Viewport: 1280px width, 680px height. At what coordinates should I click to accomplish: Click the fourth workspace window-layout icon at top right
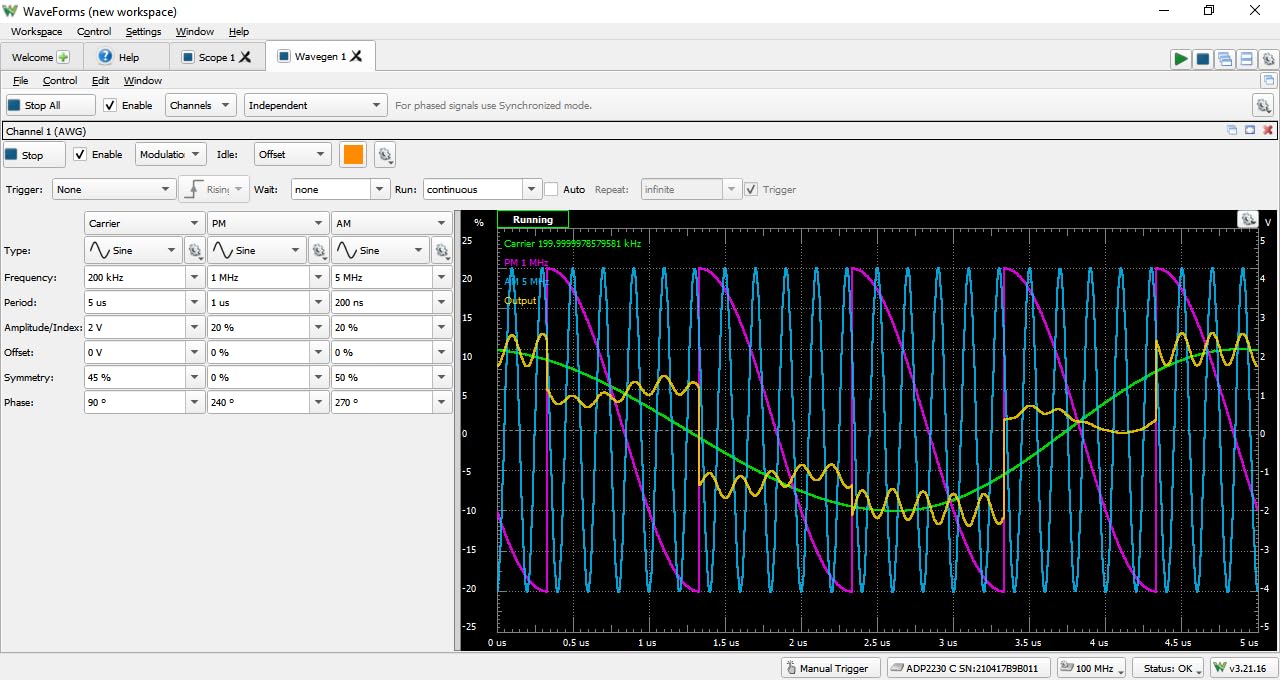1247,59
